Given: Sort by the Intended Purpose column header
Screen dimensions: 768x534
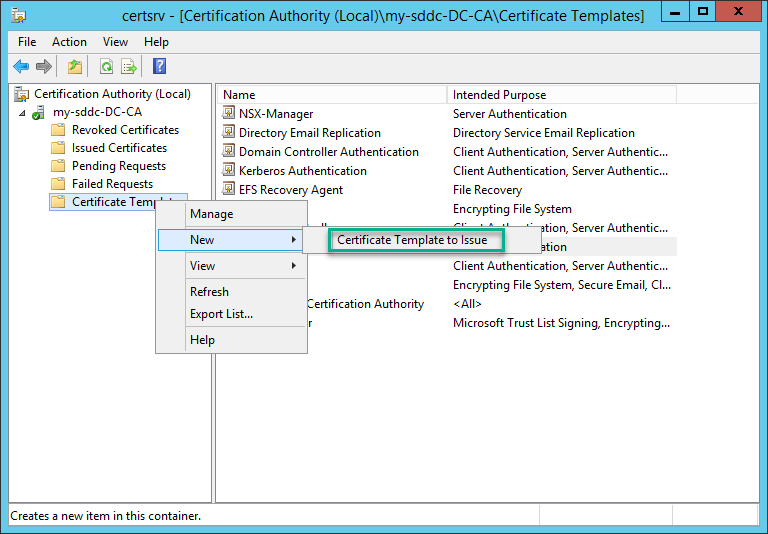Looking at the screenshot, I should 562,95.
